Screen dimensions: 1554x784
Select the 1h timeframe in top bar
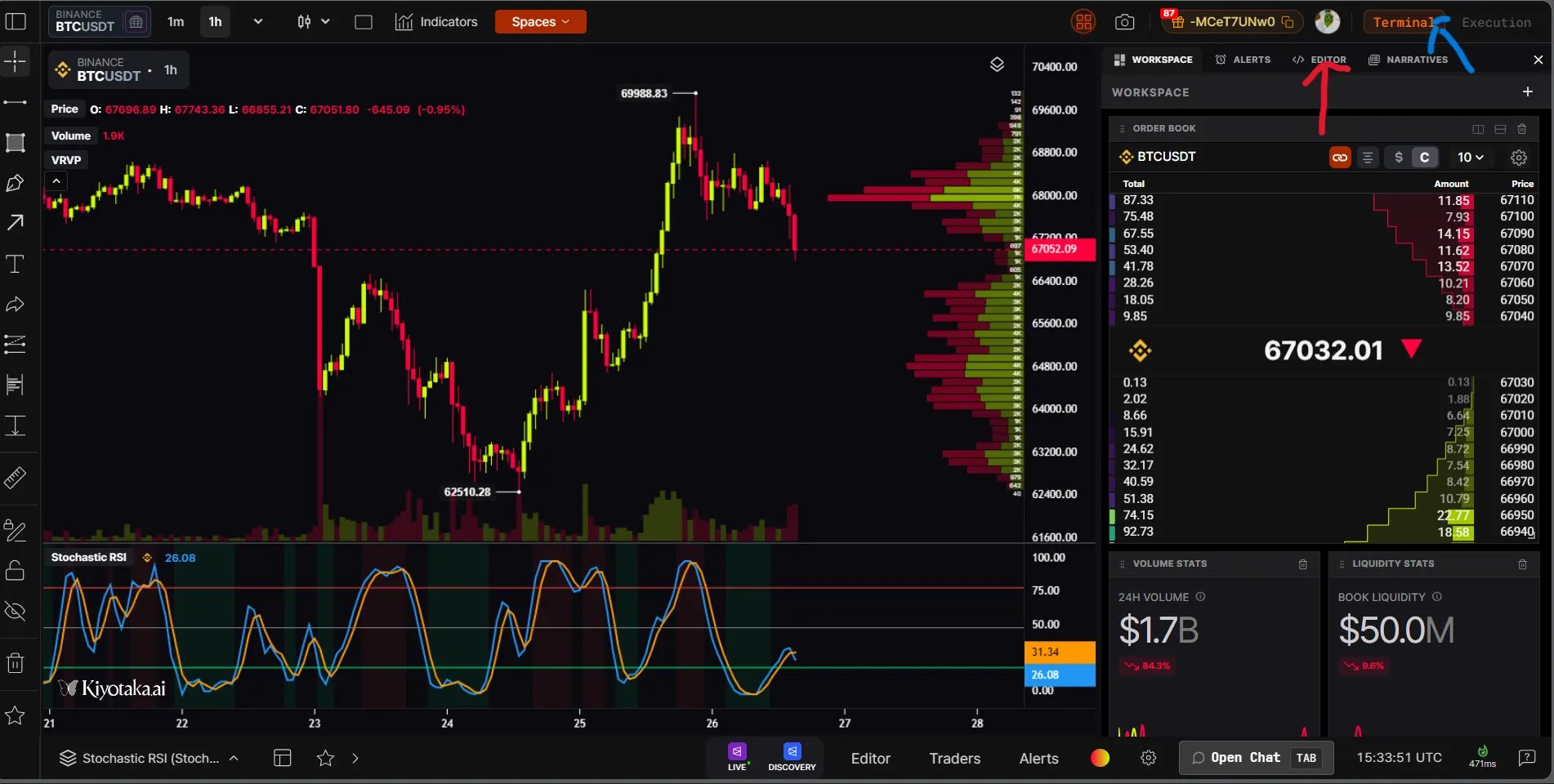pyautogui.click(x=215, y=22)
